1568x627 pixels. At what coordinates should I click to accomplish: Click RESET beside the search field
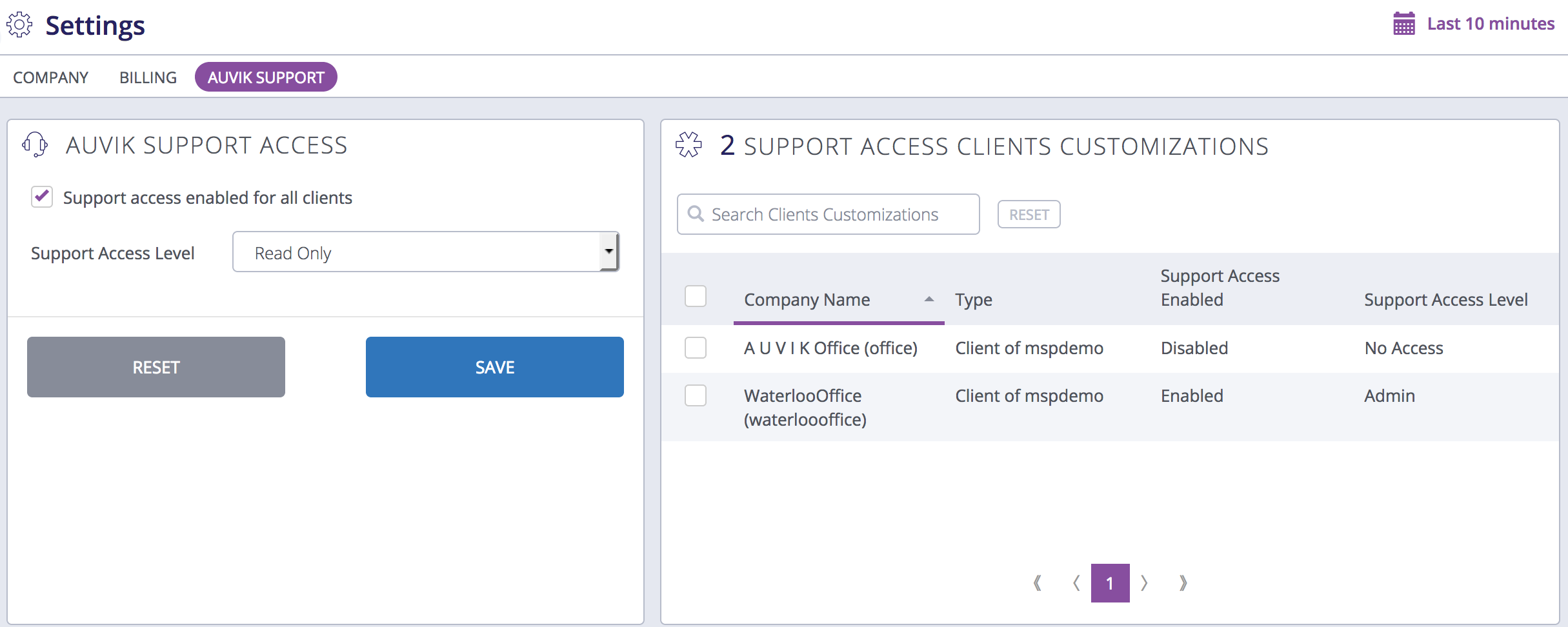pyautogui.click(x=1029, y=214)
